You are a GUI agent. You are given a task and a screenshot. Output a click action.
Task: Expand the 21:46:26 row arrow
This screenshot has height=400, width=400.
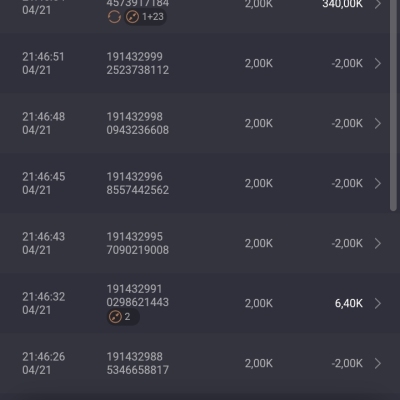click(x=378, y=363)
